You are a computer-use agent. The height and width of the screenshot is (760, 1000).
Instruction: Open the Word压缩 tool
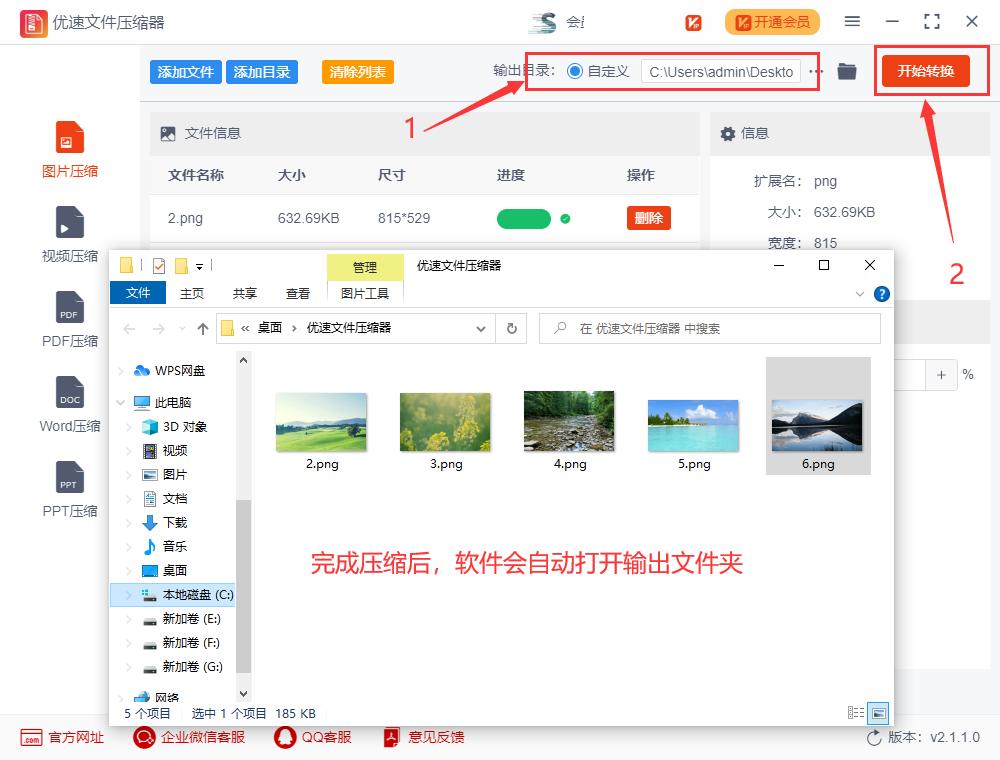tap(68, 402)
